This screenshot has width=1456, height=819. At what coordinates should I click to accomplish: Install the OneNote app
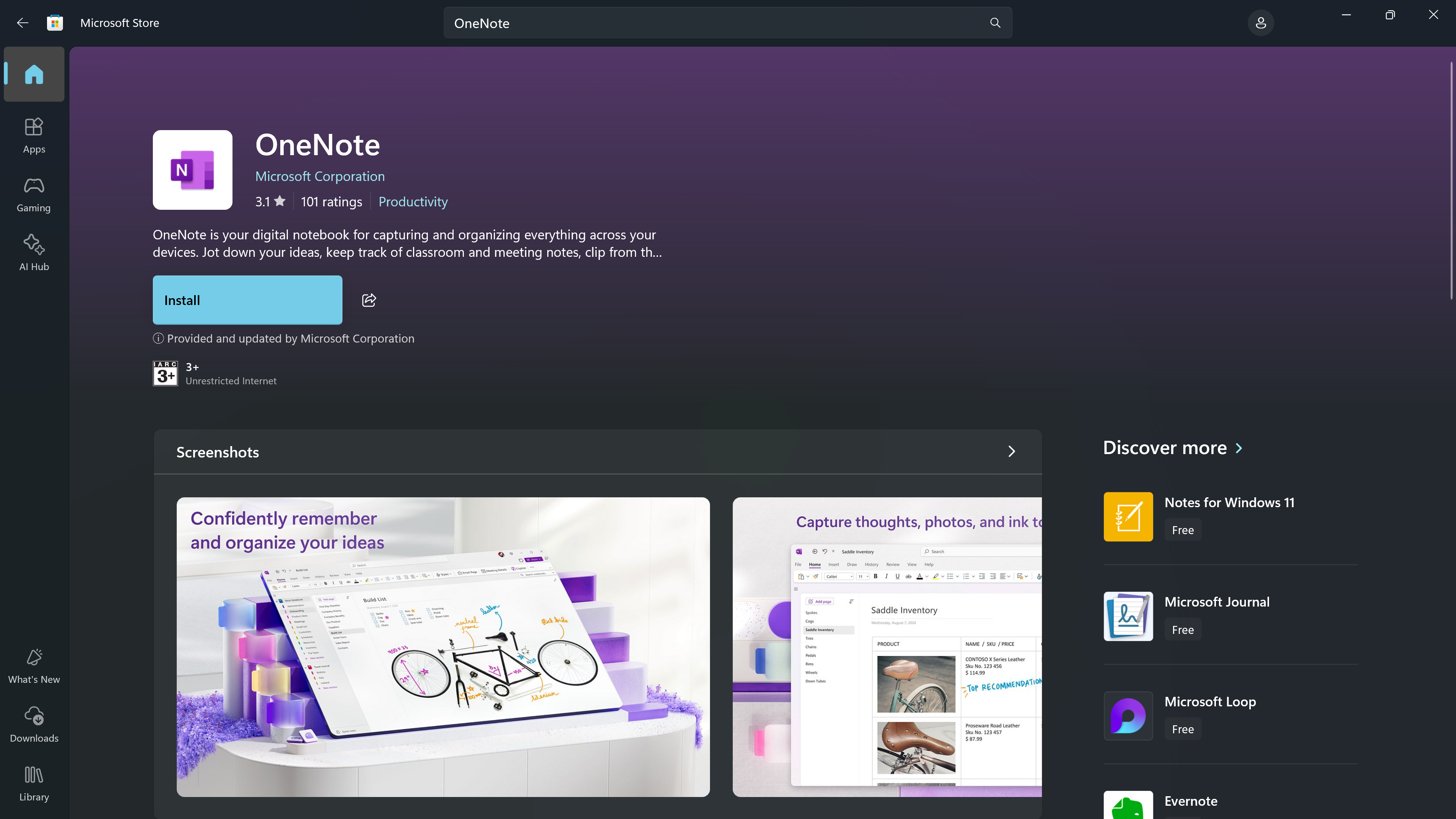(x=248, y=300)
